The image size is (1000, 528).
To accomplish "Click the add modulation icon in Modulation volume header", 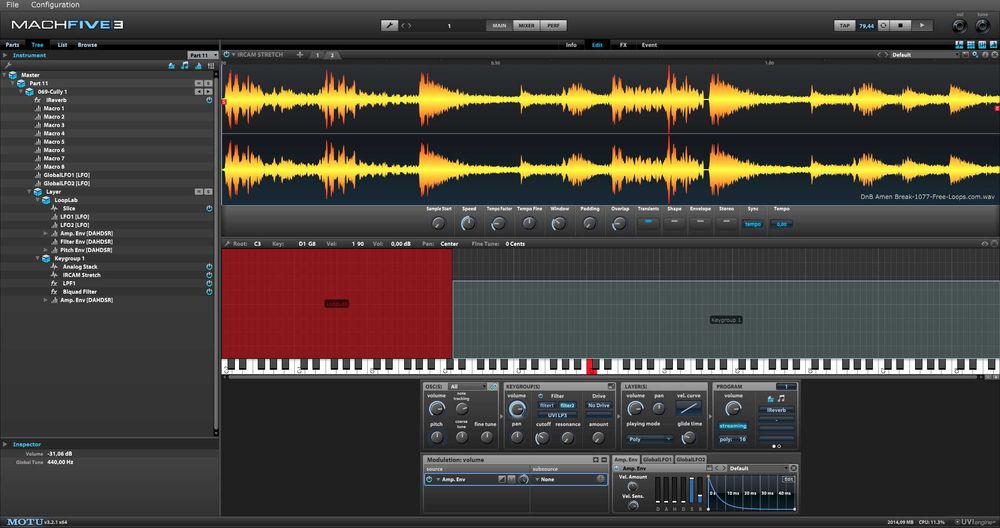I will [596, 460].
